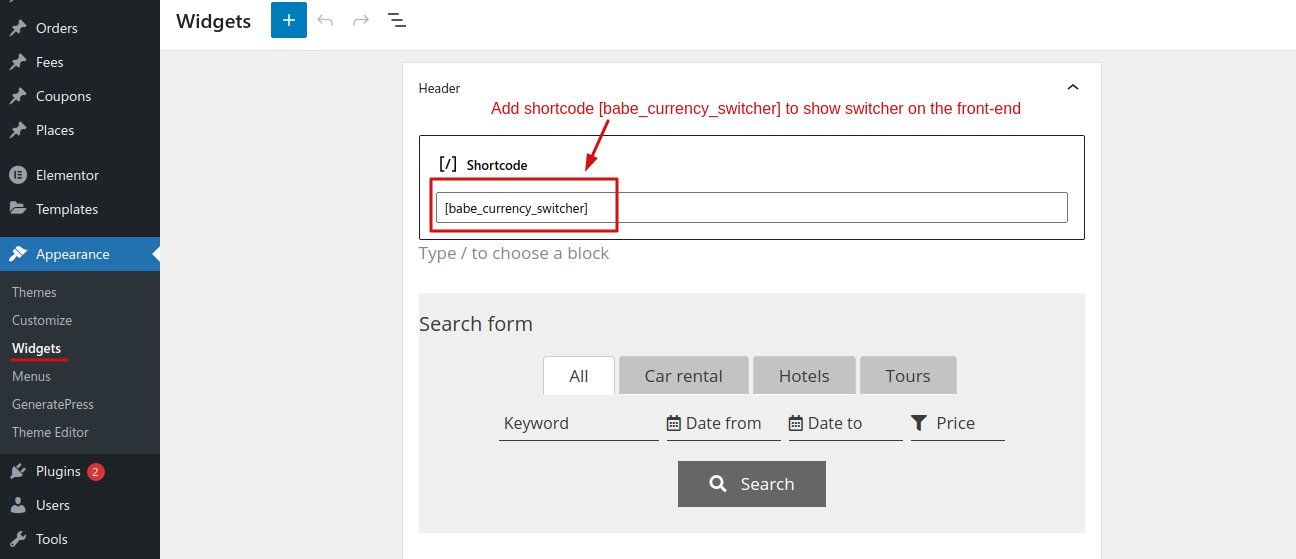The image size is (1296, 559).
Task: Click the blue add block plus button
Action: pos(289,20)
